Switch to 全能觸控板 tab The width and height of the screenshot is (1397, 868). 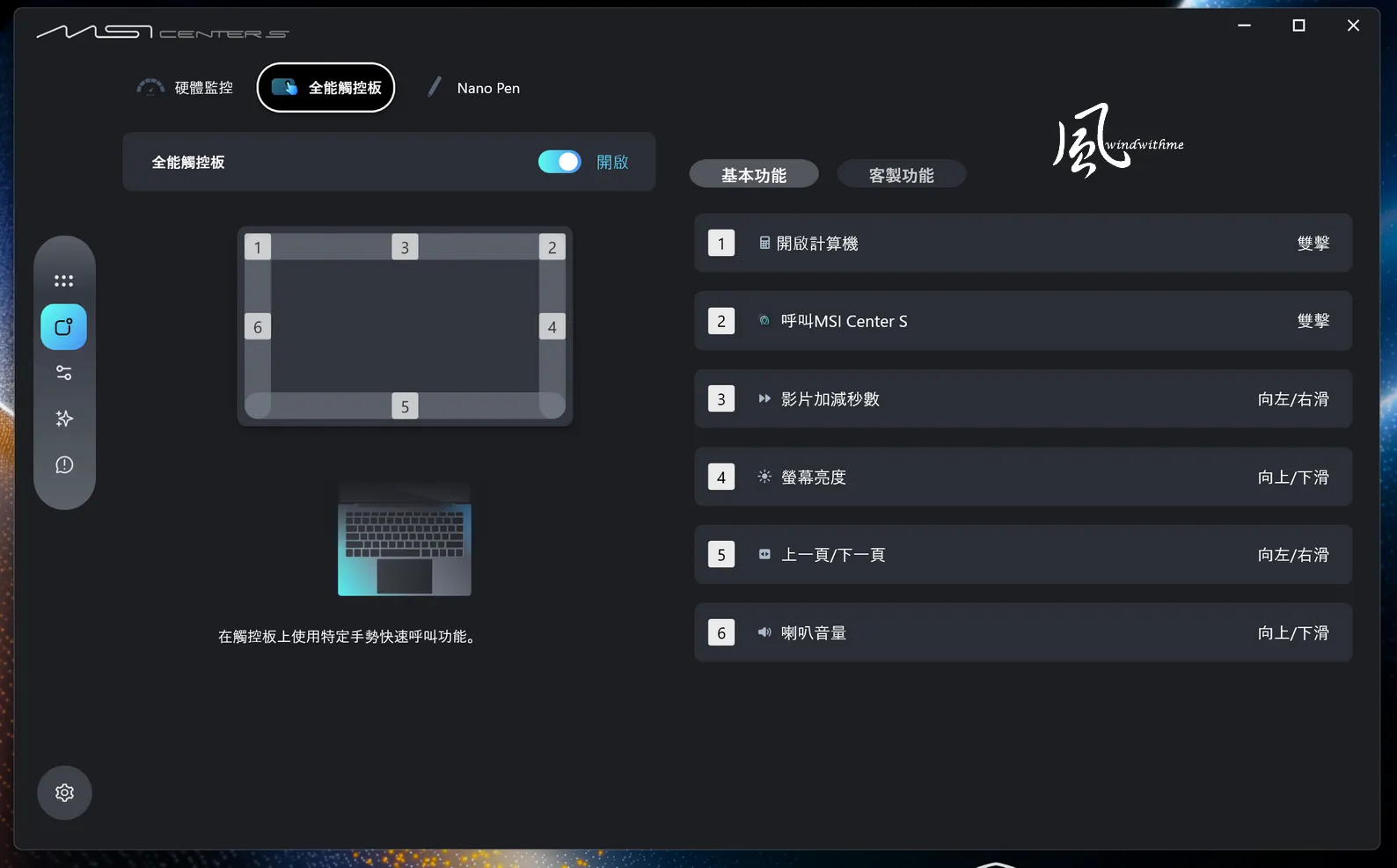point(325,88)
